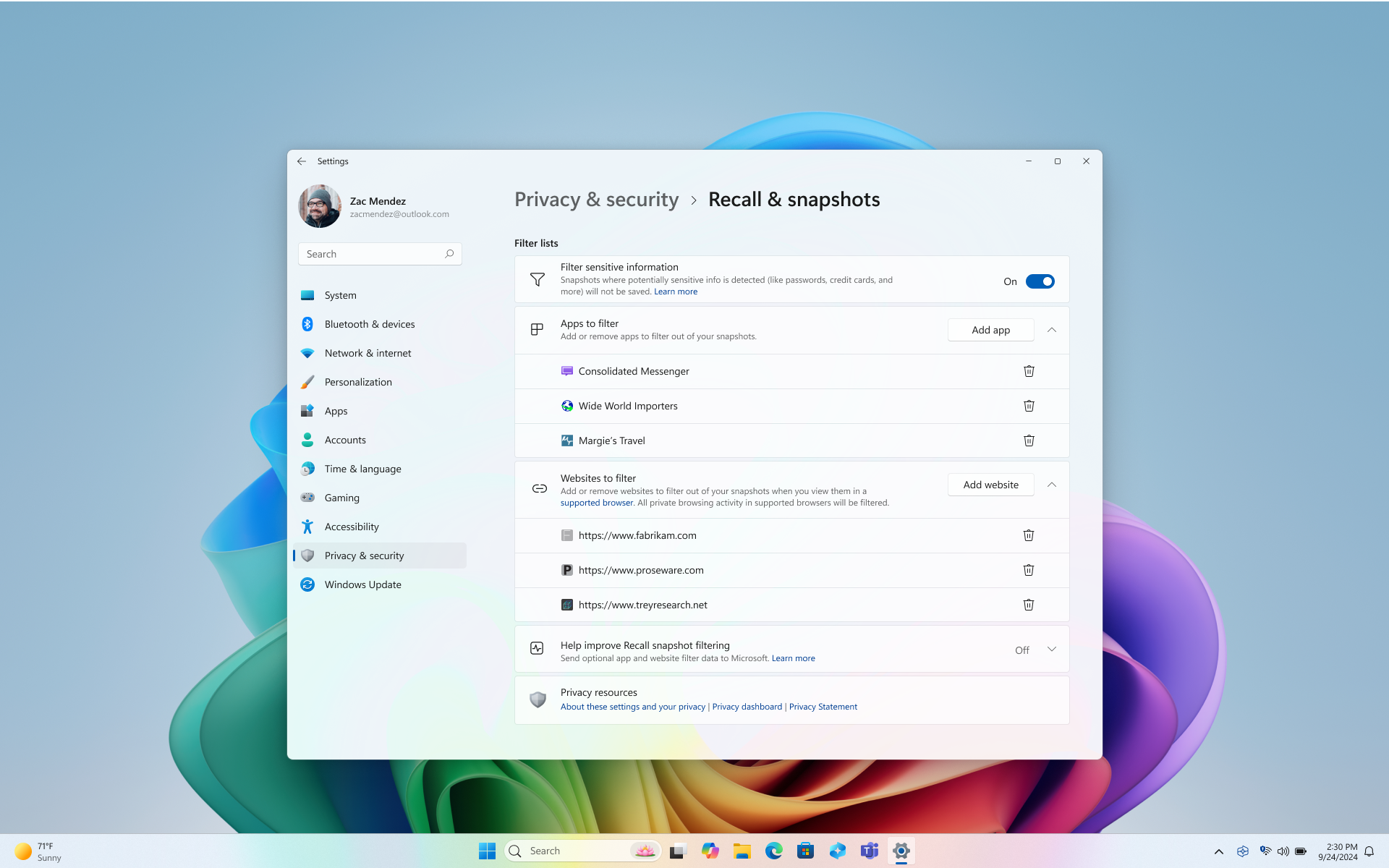Click the Windows Update sidebar icon
Screen dimensions: 1389x868
(x=309, y=584)
